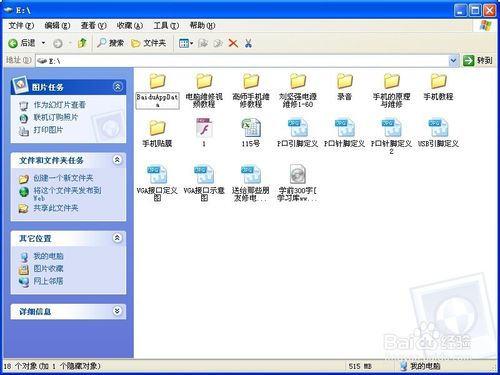Viewport: 500px width, 375px height.
Task: Click 创建一个新文件夹 link
Action: coord(63,178)
